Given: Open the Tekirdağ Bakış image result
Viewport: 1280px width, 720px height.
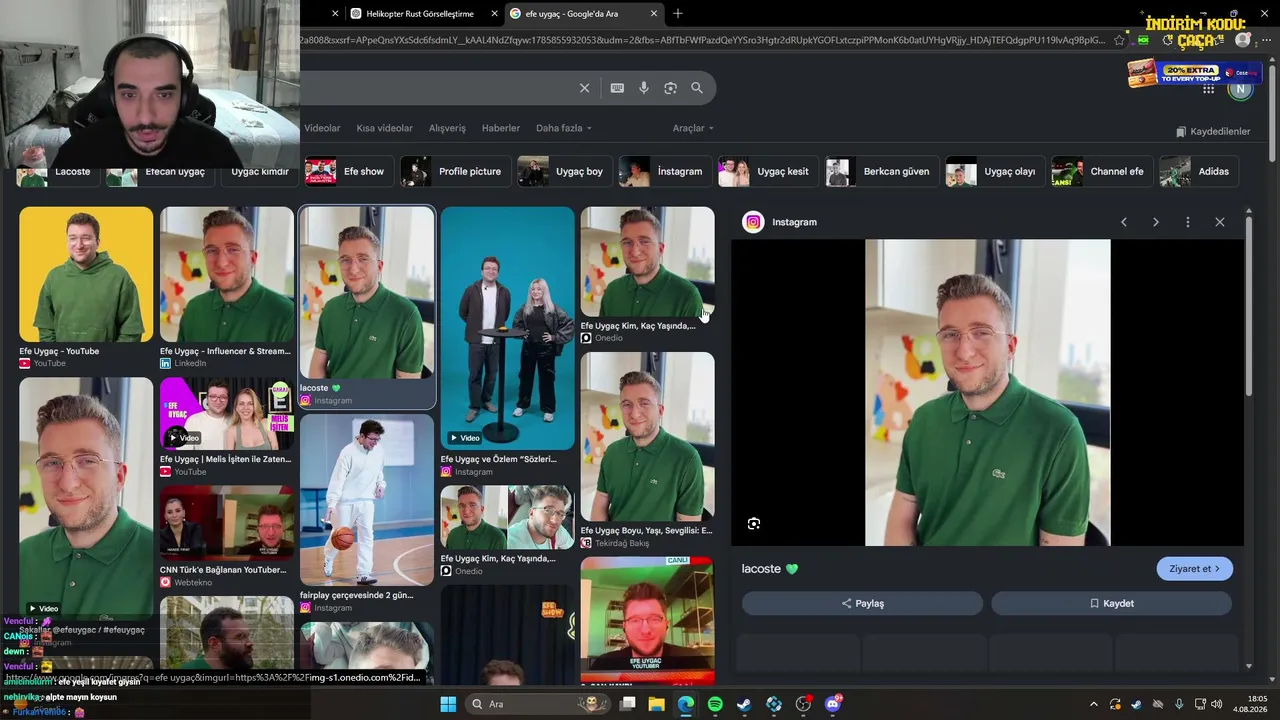Looking at the screenshot, I should [648, 436].
